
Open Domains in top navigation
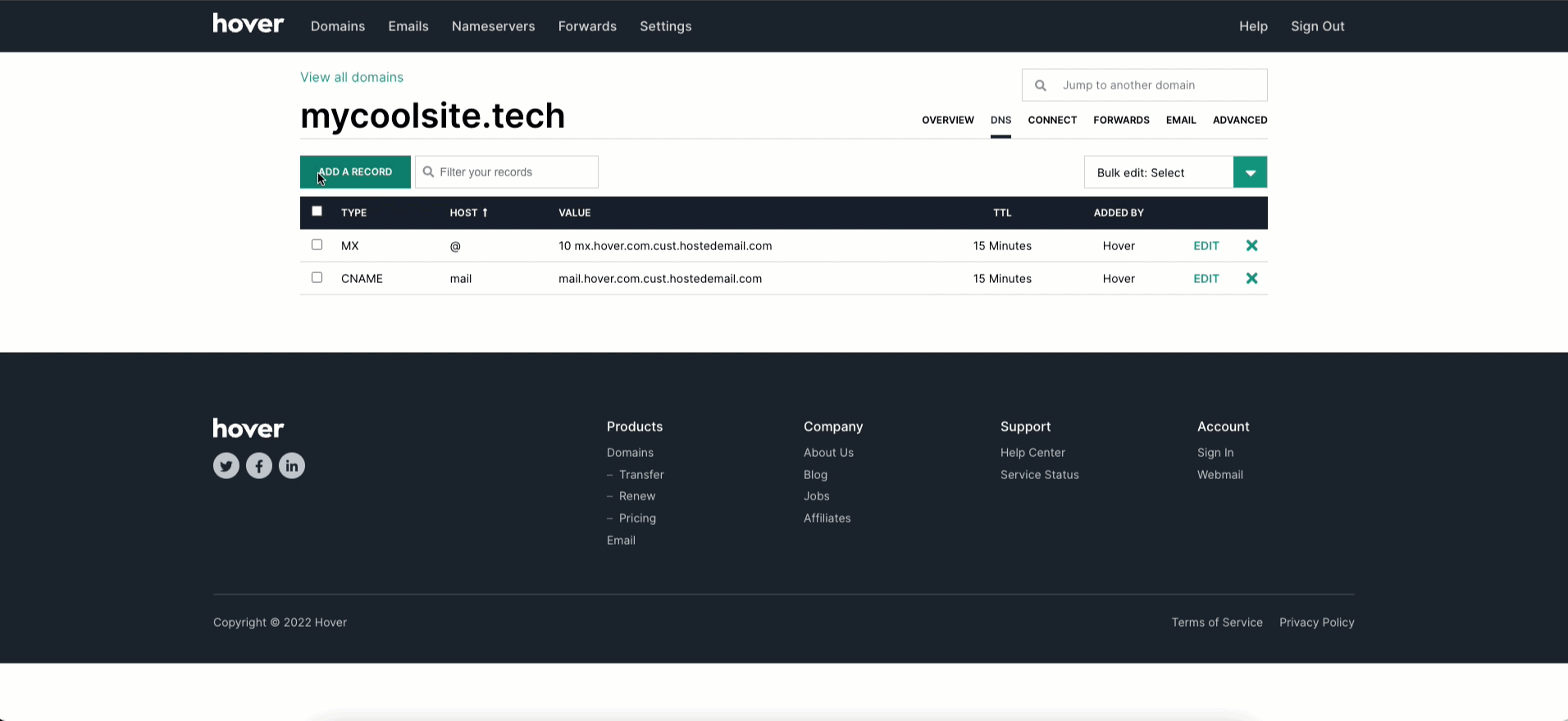coord(338,26)
